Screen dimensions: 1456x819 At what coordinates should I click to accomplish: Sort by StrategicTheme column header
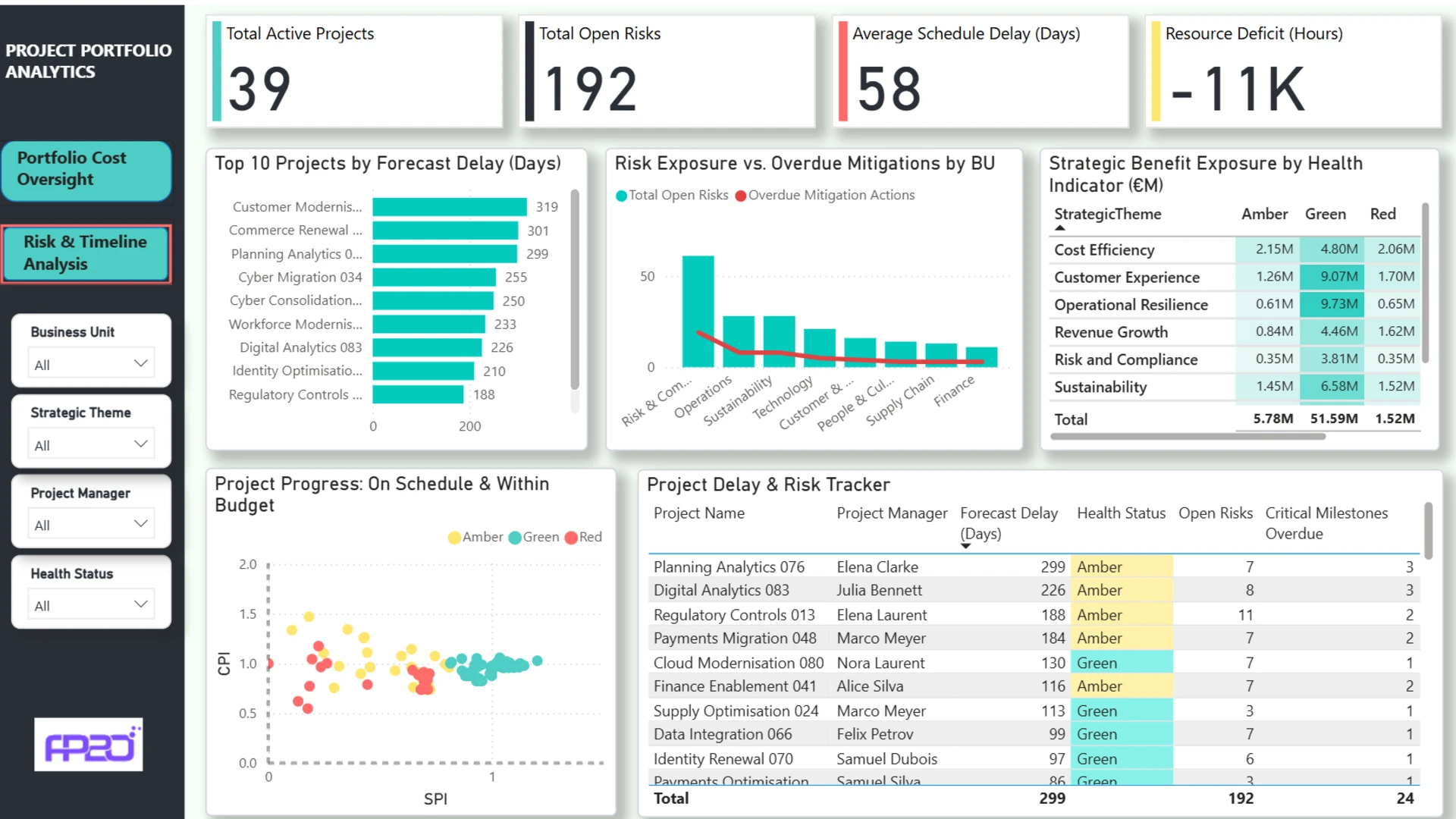tap(1107, 214)
